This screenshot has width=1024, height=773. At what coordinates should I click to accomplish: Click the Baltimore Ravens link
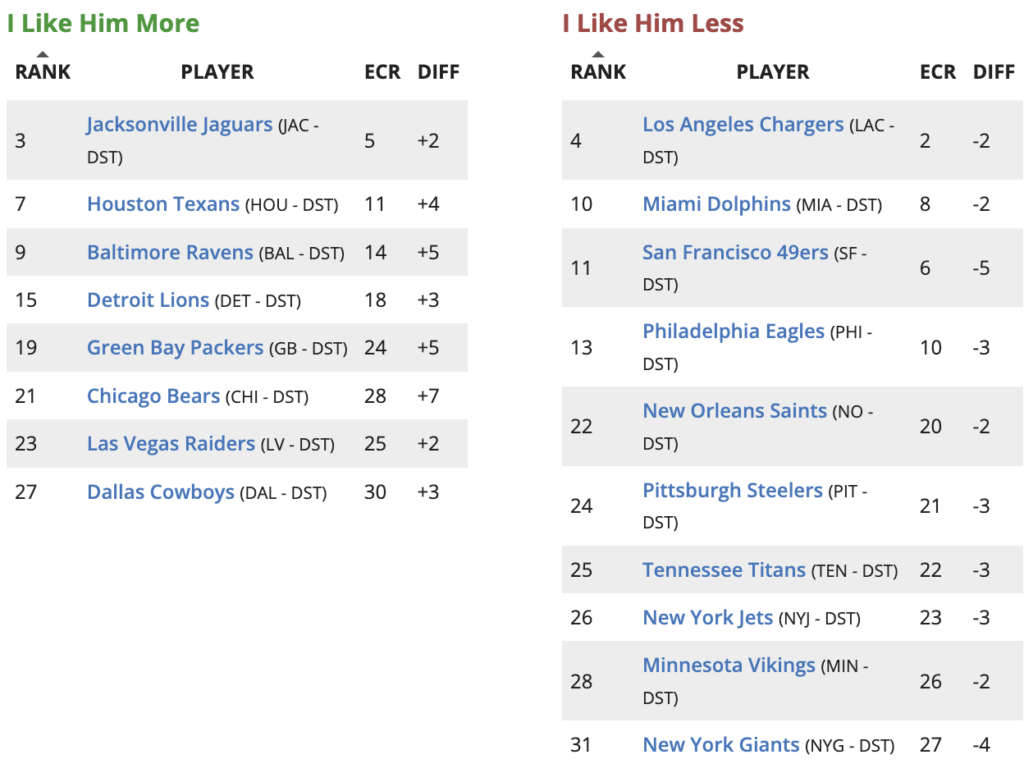tap(170, 252)
